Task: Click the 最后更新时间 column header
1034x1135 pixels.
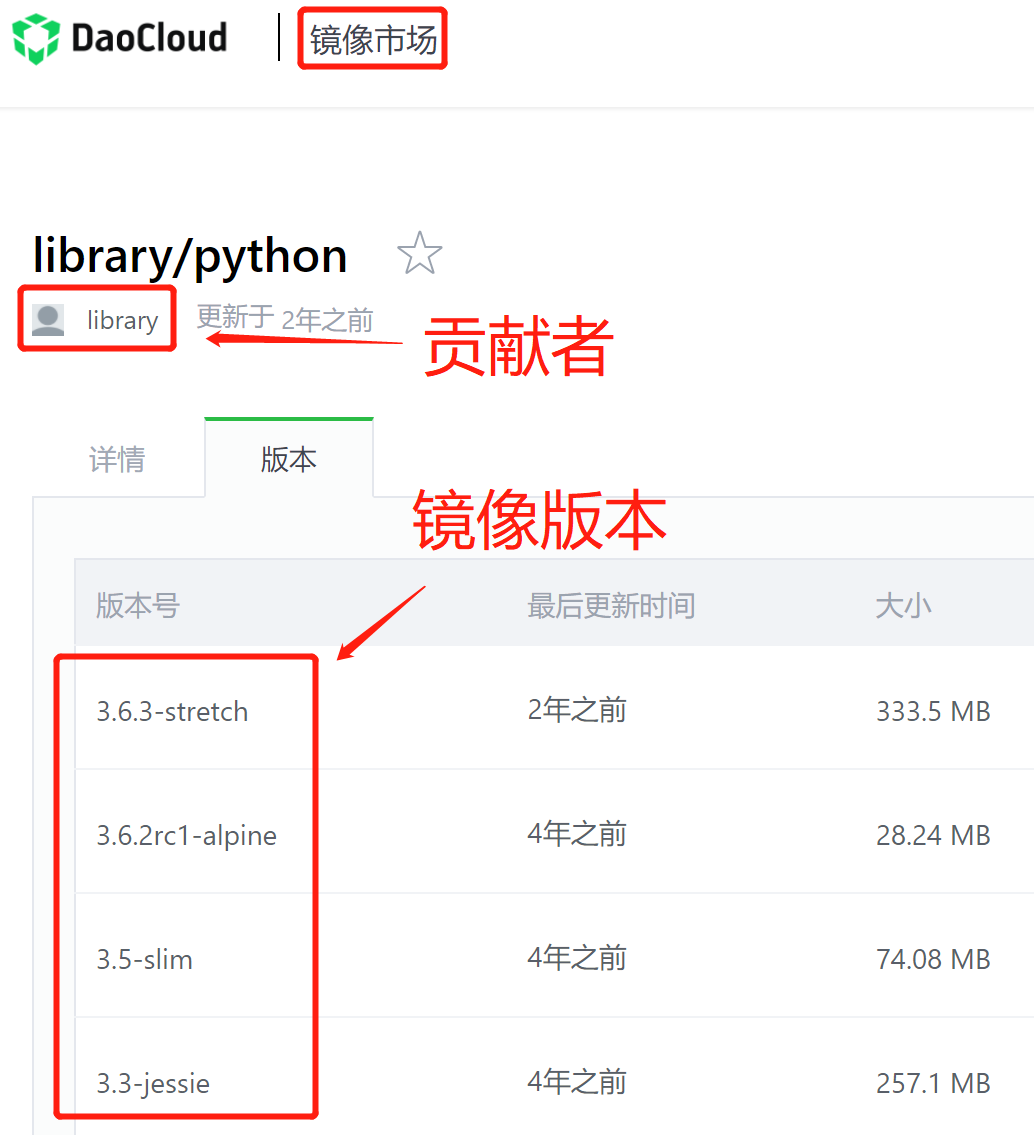Action: (611, 605)
